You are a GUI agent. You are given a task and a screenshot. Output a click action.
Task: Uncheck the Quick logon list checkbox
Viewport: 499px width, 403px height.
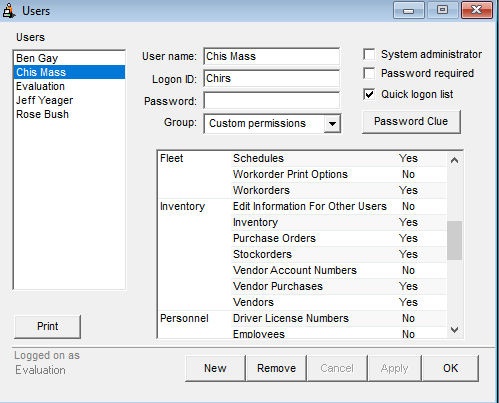point(369,94)
